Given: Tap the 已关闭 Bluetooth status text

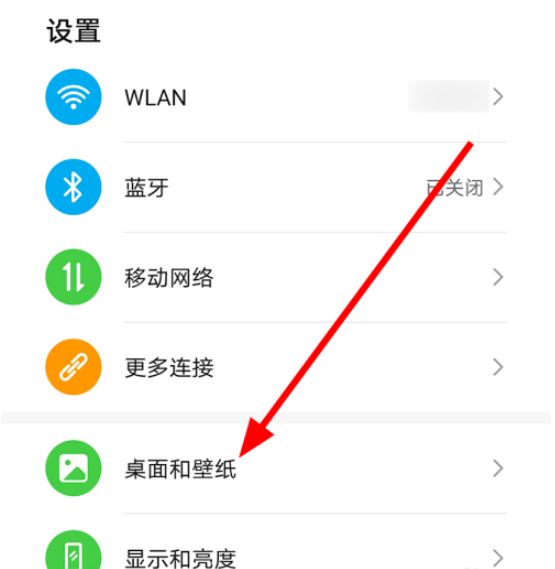Looking at the screenshot, I should (x=455, y=188).
